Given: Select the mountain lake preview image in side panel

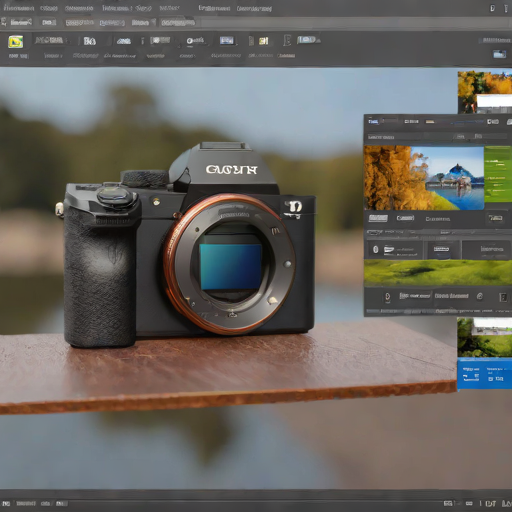Looking at the screenshot, I should (x=424, y=178).
